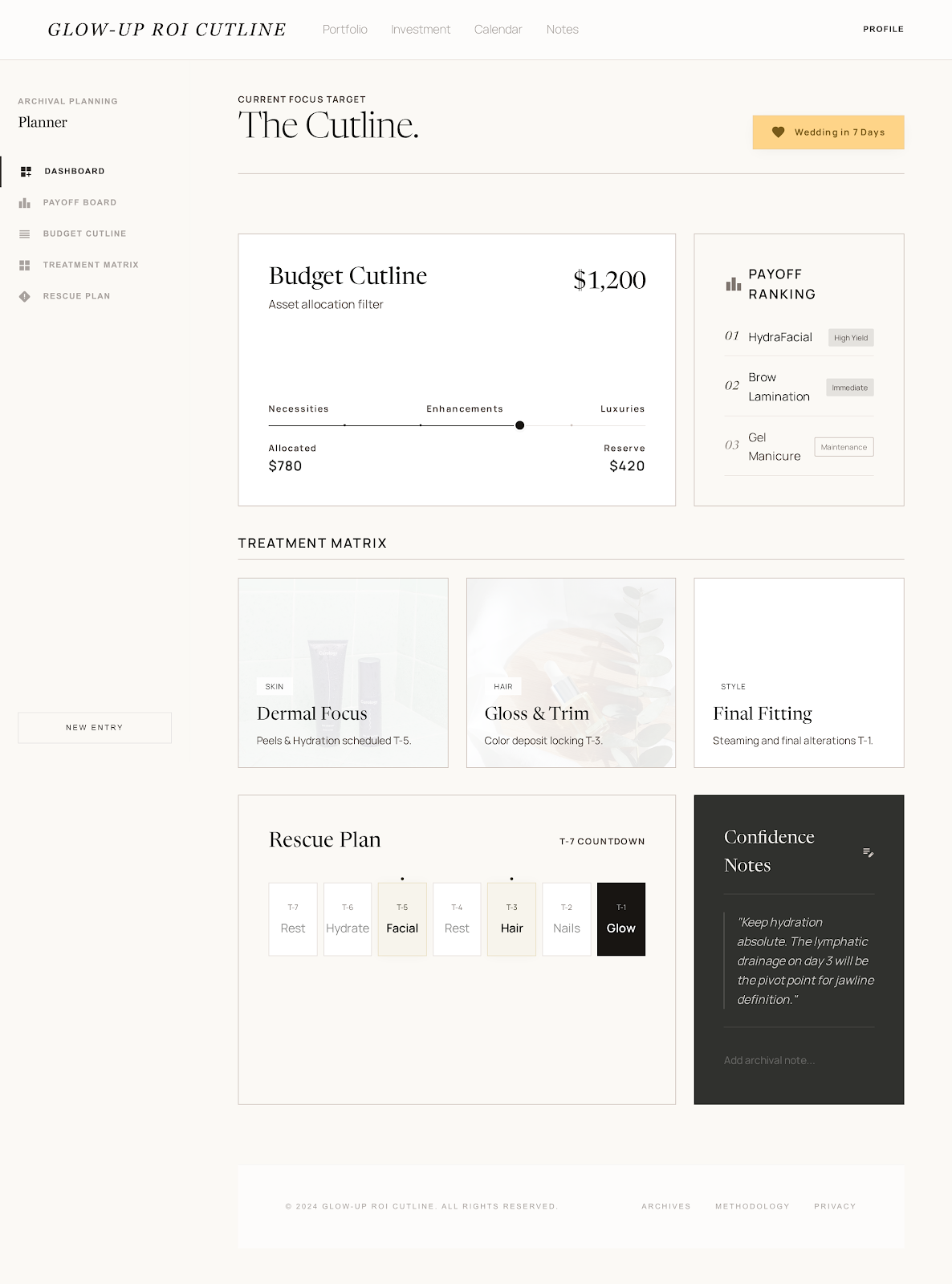Open the Gloss & Trim treatment card
952x1284 pixels.
[571, 672]
